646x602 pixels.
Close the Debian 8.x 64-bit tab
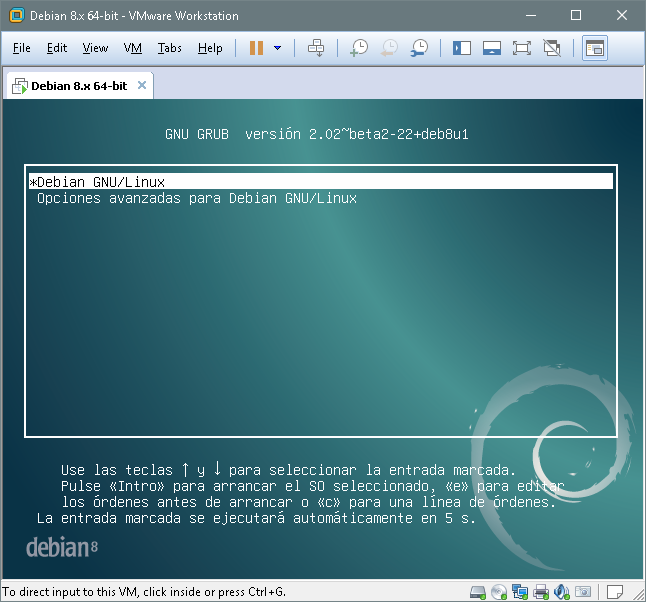click(x=142, y=85)
